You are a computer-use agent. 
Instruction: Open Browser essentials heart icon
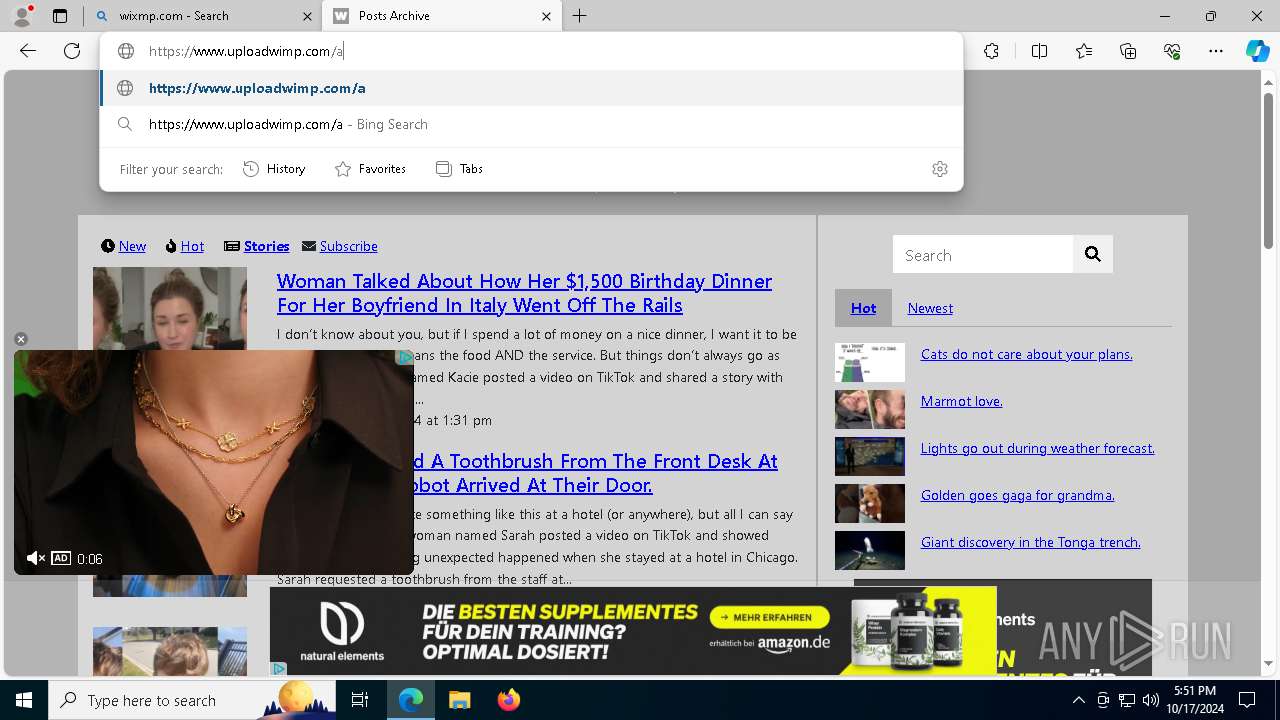coord(1172,51)
